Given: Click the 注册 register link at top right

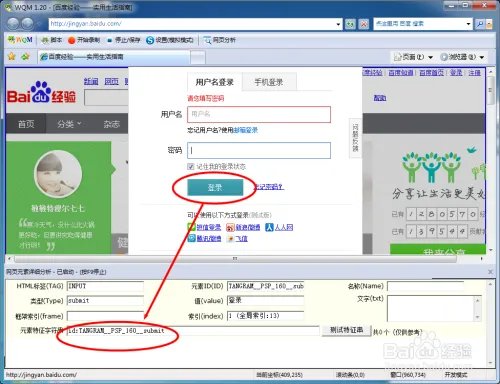Looking at the screenshot, I should coord(474,72).
